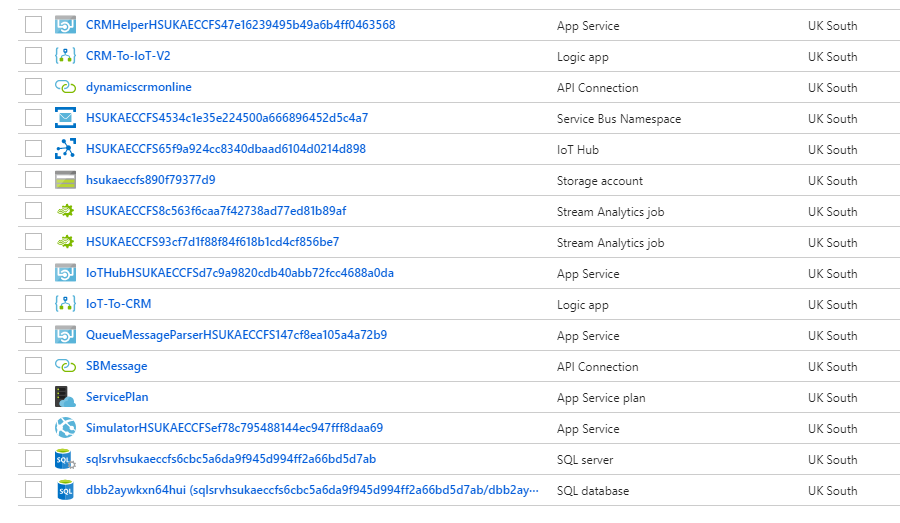The width and height of the screenshot is (900, 523).
Task: Click the App Service icon beside QueueMessageParserHSUKAECCFS147cf8ea105a4a72b9
Action: tap(65, 335)
